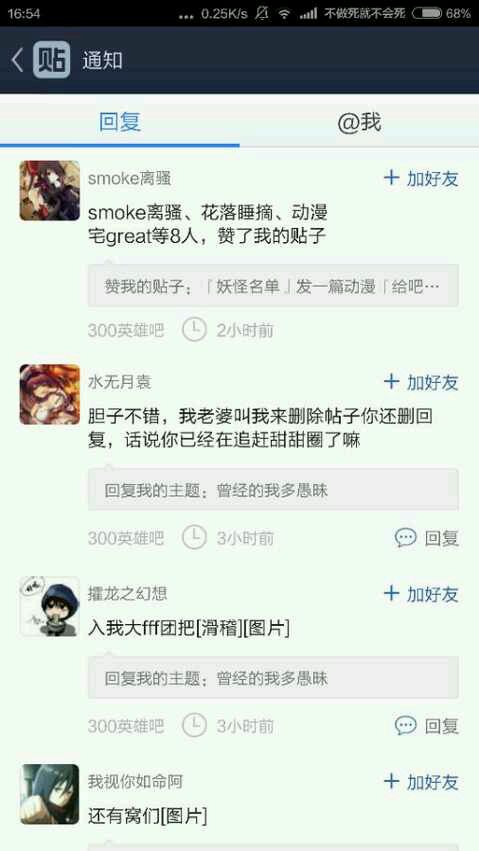This screenshot has width=479, height=851.
Task: Tap the Tieba logo icon
Action: click(52, 60)
